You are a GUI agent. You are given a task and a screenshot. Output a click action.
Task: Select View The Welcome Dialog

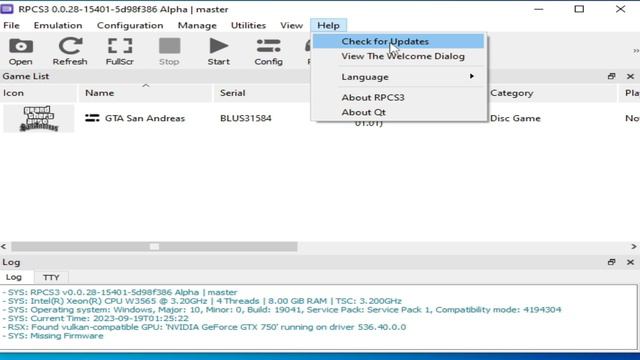coord(398,56)
